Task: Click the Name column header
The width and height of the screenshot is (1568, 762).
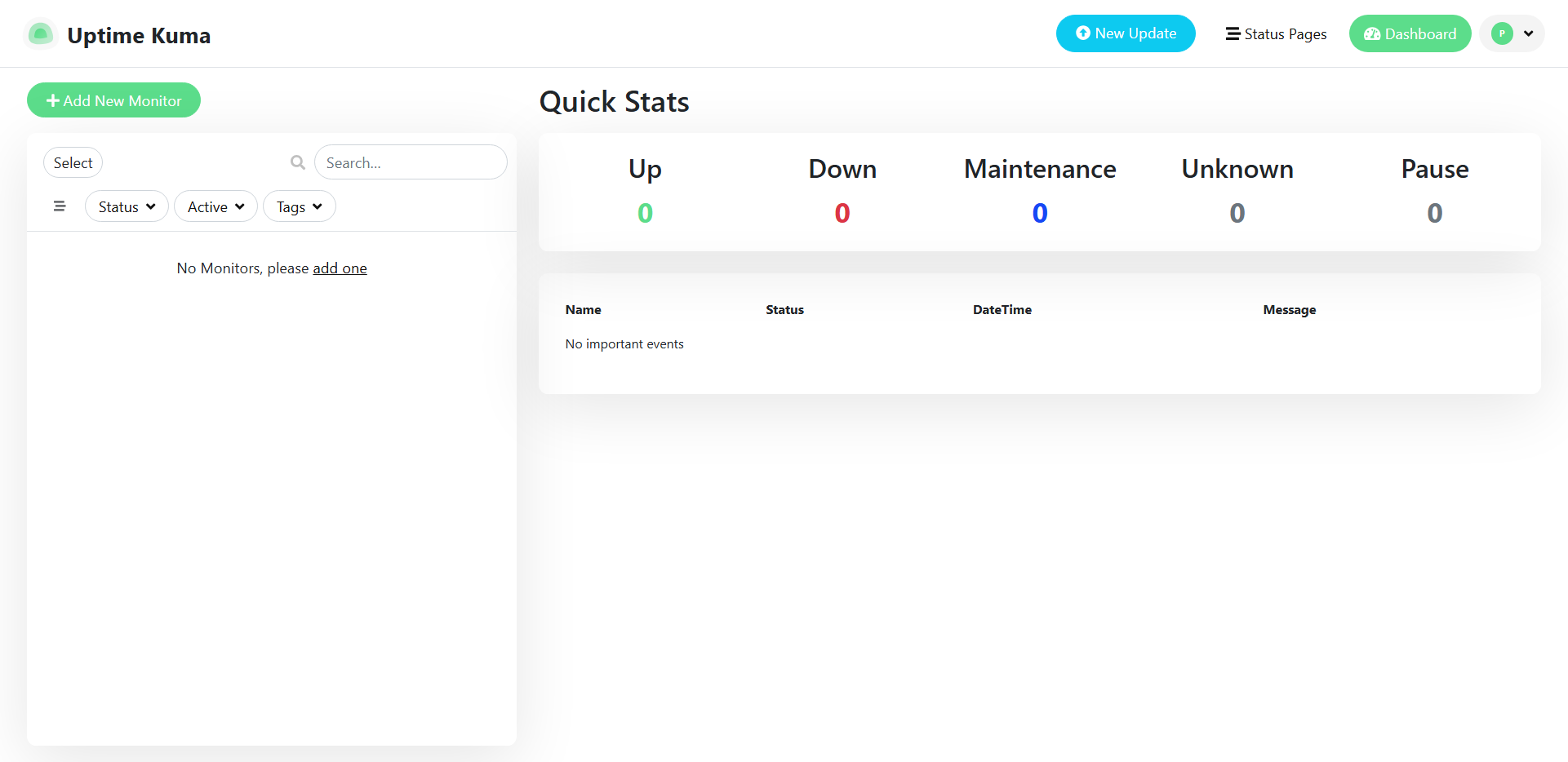Action: tap(583, 310)
